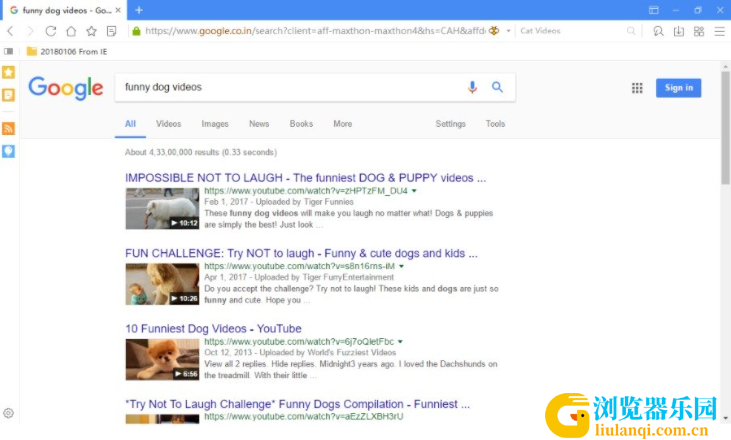Open the browser main menu hamburger icon
This screenshot has width=731, height=440.
coord(719,31)
